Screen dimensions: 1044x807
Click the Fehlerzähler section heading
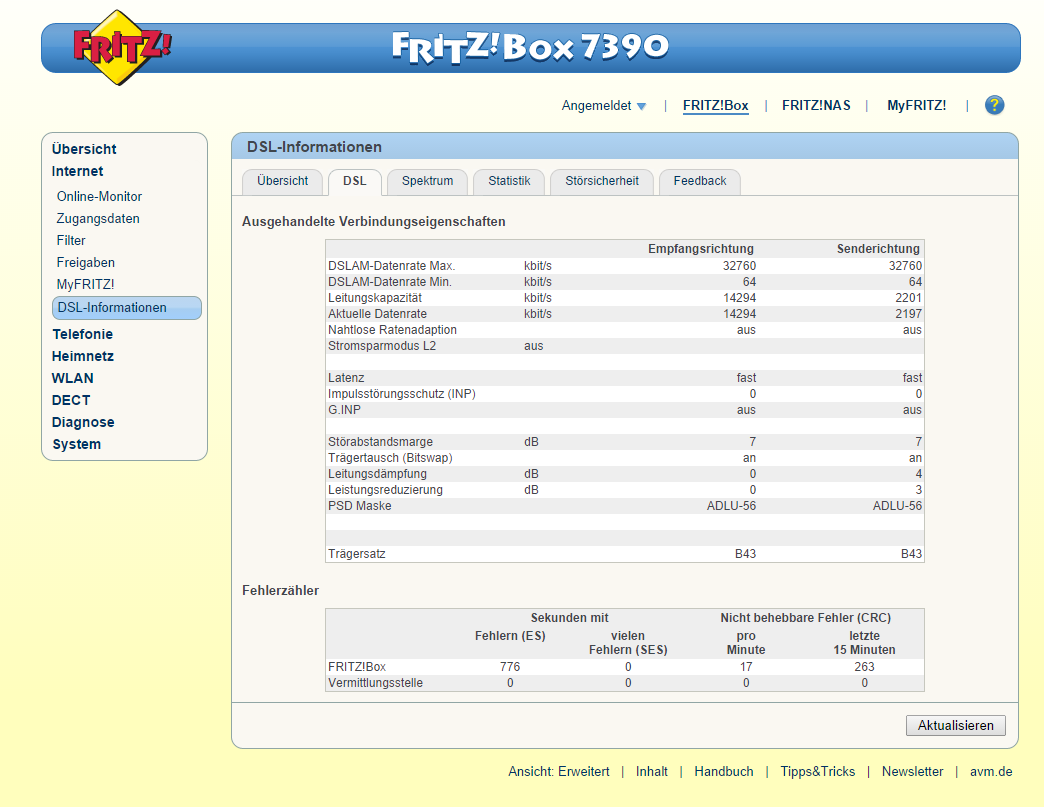point(280,591)
